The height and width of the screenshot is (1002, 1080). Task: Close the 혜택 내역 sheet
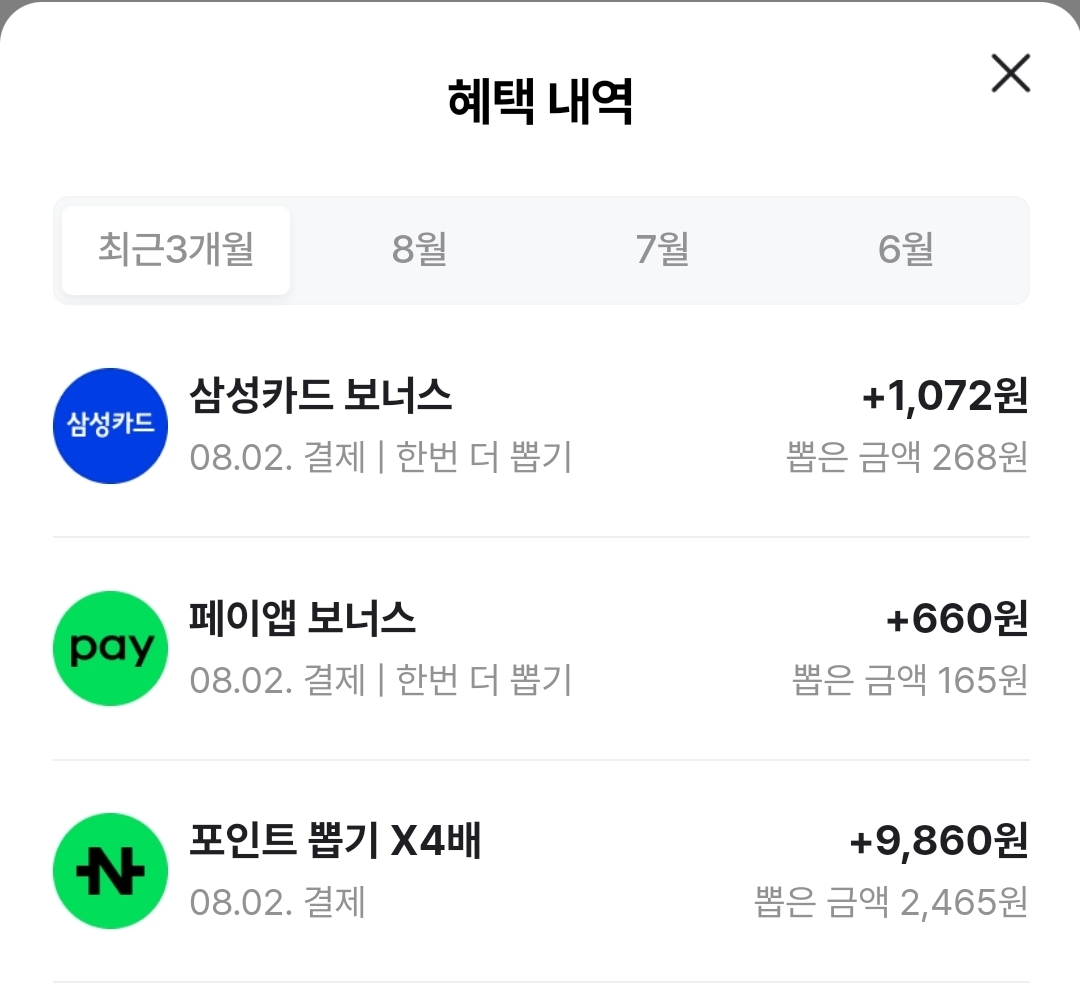1010,74
